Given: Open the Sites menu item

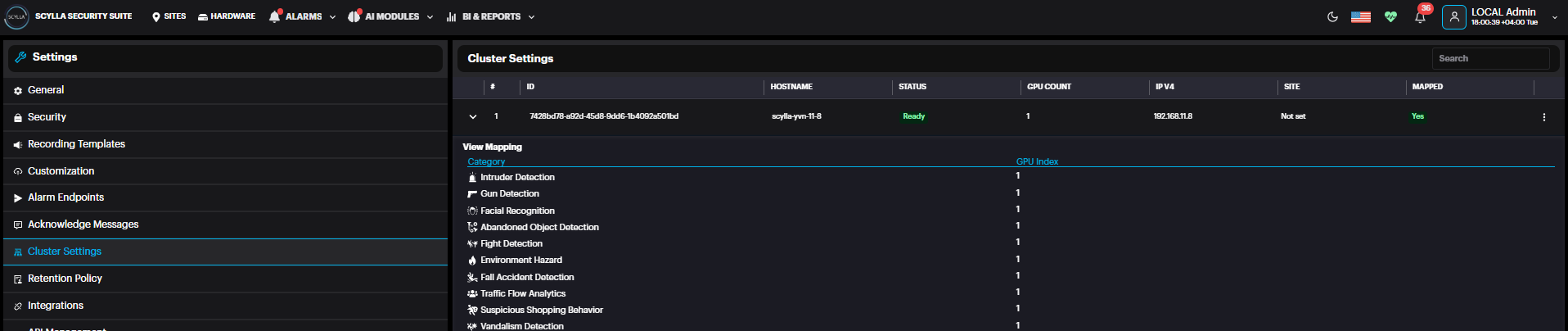Looking at the screenshot, I should point(169,16).
